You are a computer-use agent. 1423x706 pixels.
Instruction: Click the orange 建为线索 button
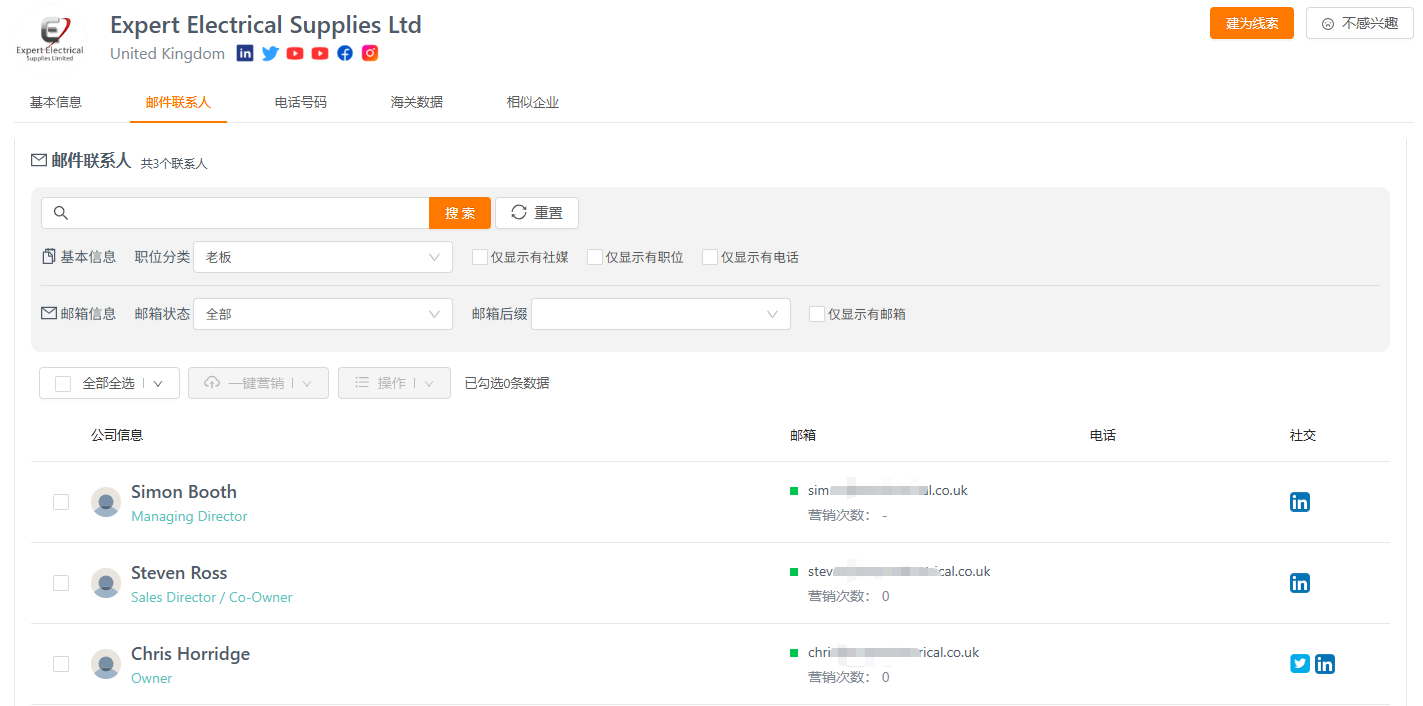pyautogui.click(x=1252, y=23)
